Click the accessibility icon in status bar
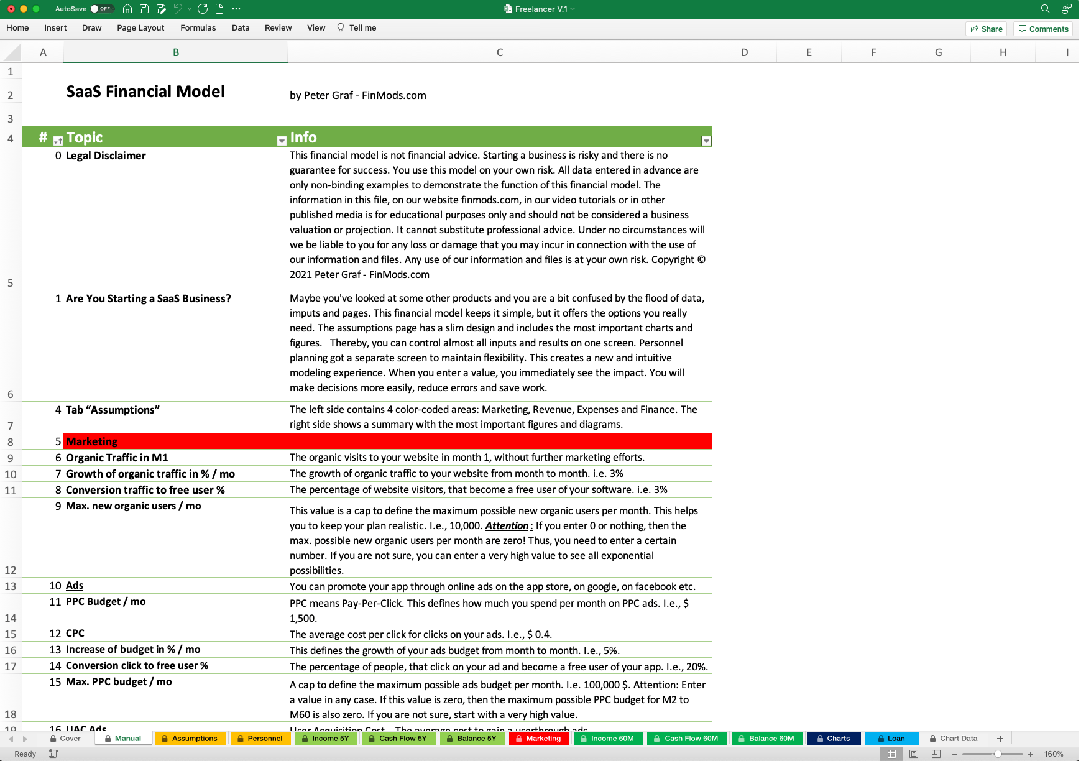The image size is (1079, 761). [x=54, y=754]
